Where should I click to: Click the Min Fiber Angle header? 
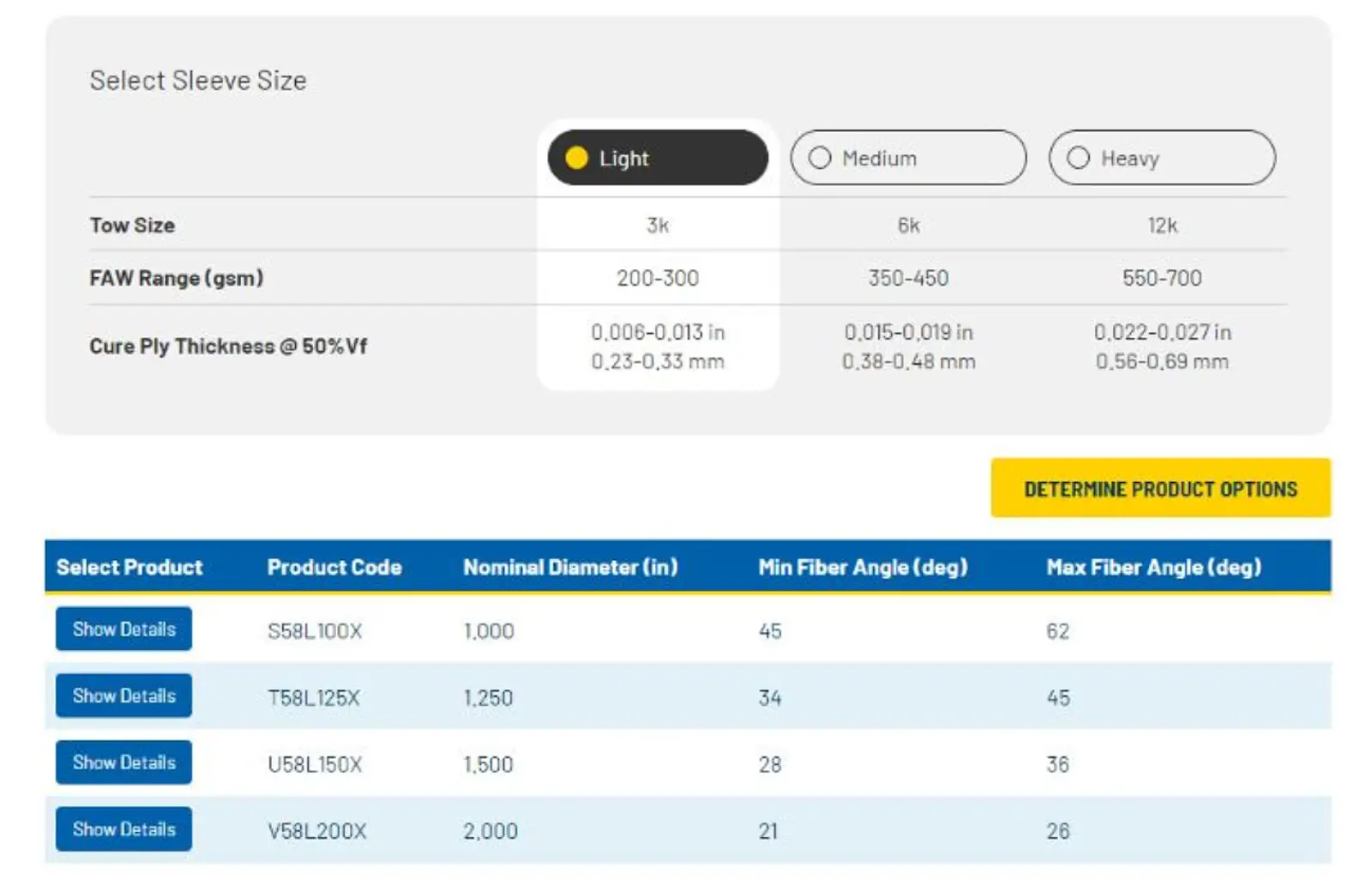pyautogui.click(x=863, y=567)
